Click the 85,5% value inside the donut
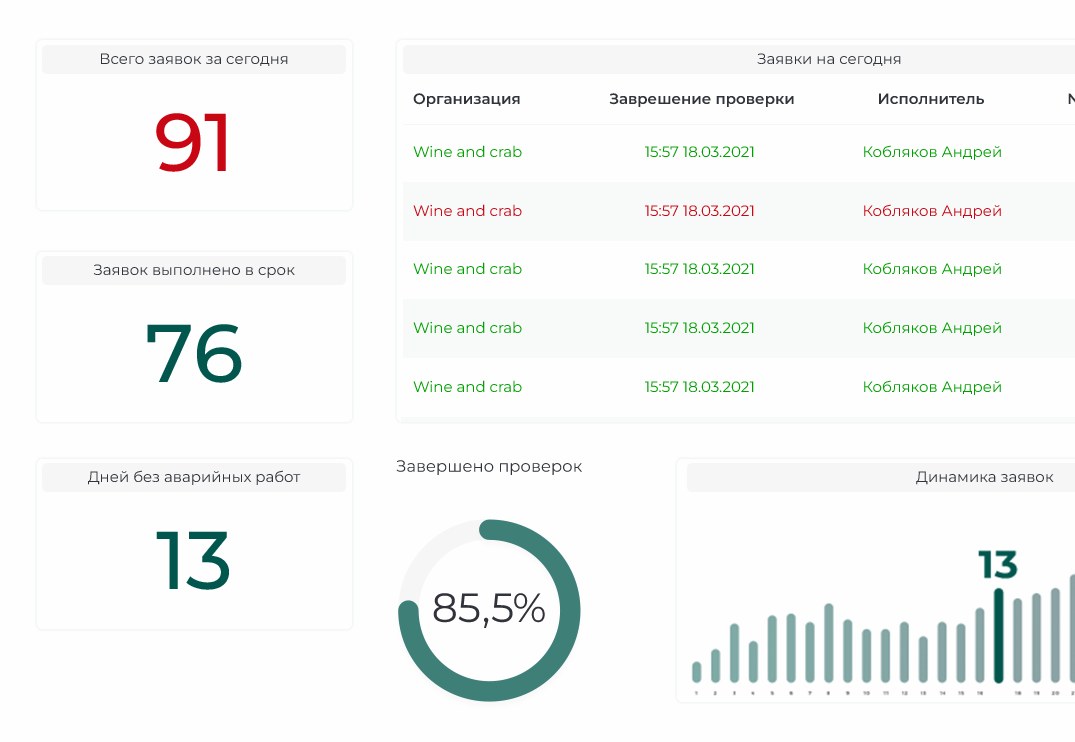Screen dimensions: 1075x742 [489, 608]
